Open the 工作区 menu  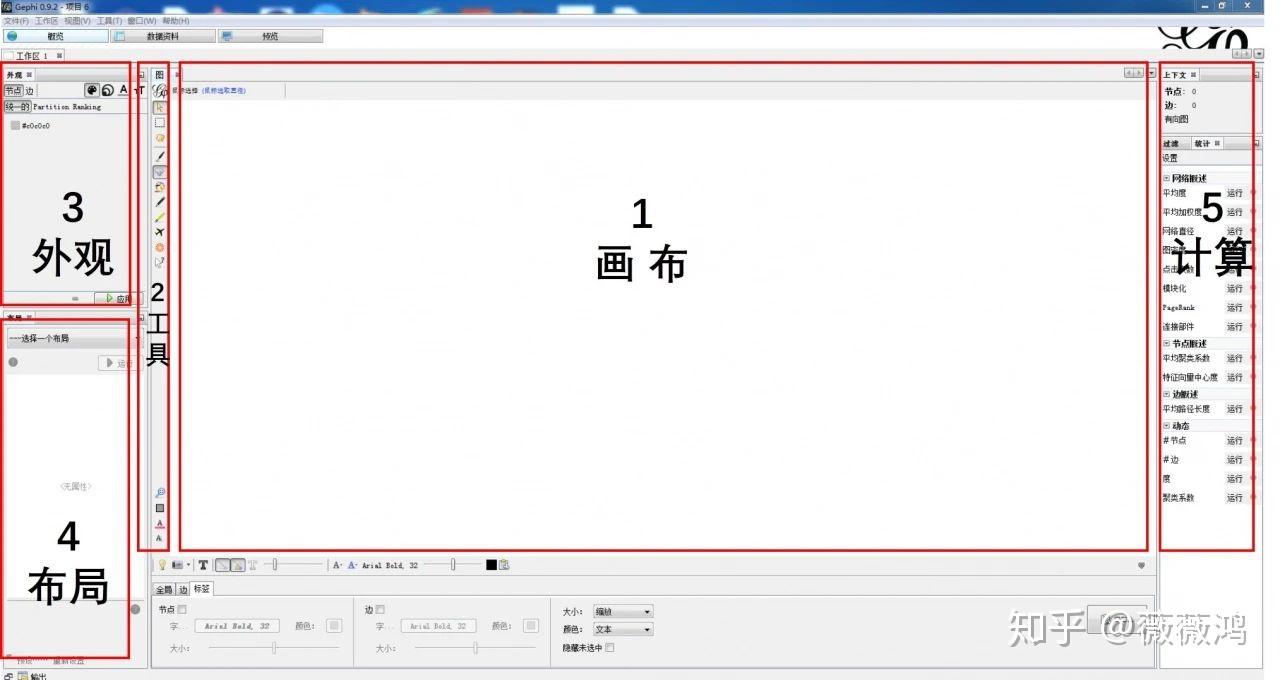coord(47,20)
